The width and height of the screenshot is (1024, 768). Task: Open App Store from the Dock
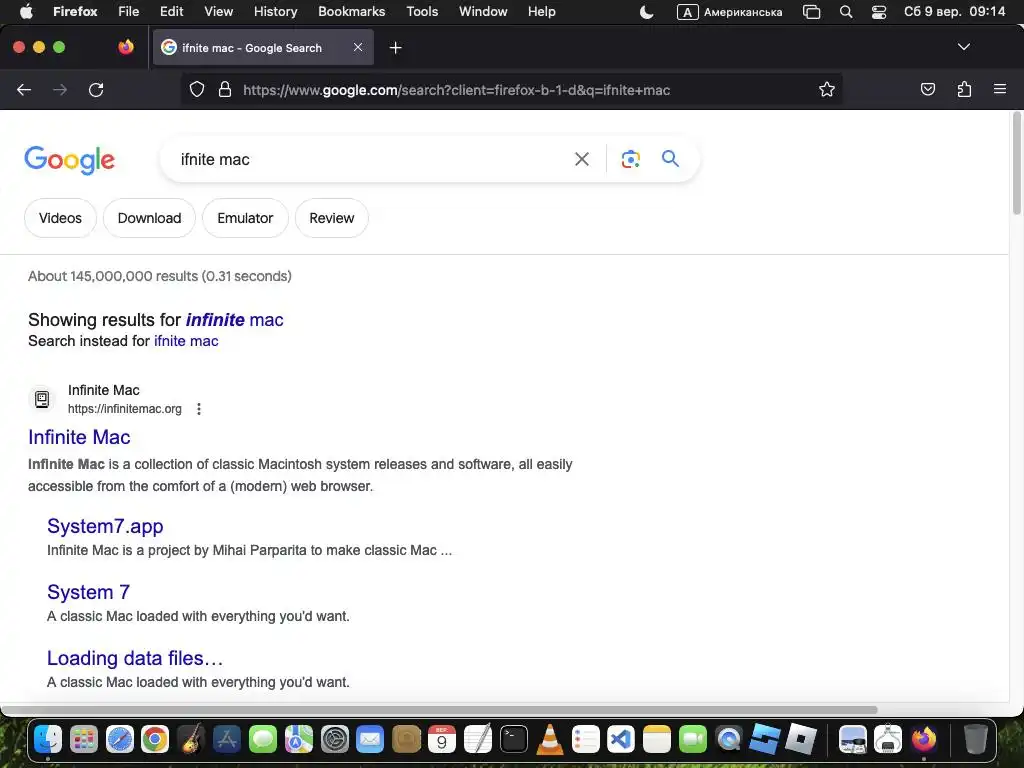(227, 739)
